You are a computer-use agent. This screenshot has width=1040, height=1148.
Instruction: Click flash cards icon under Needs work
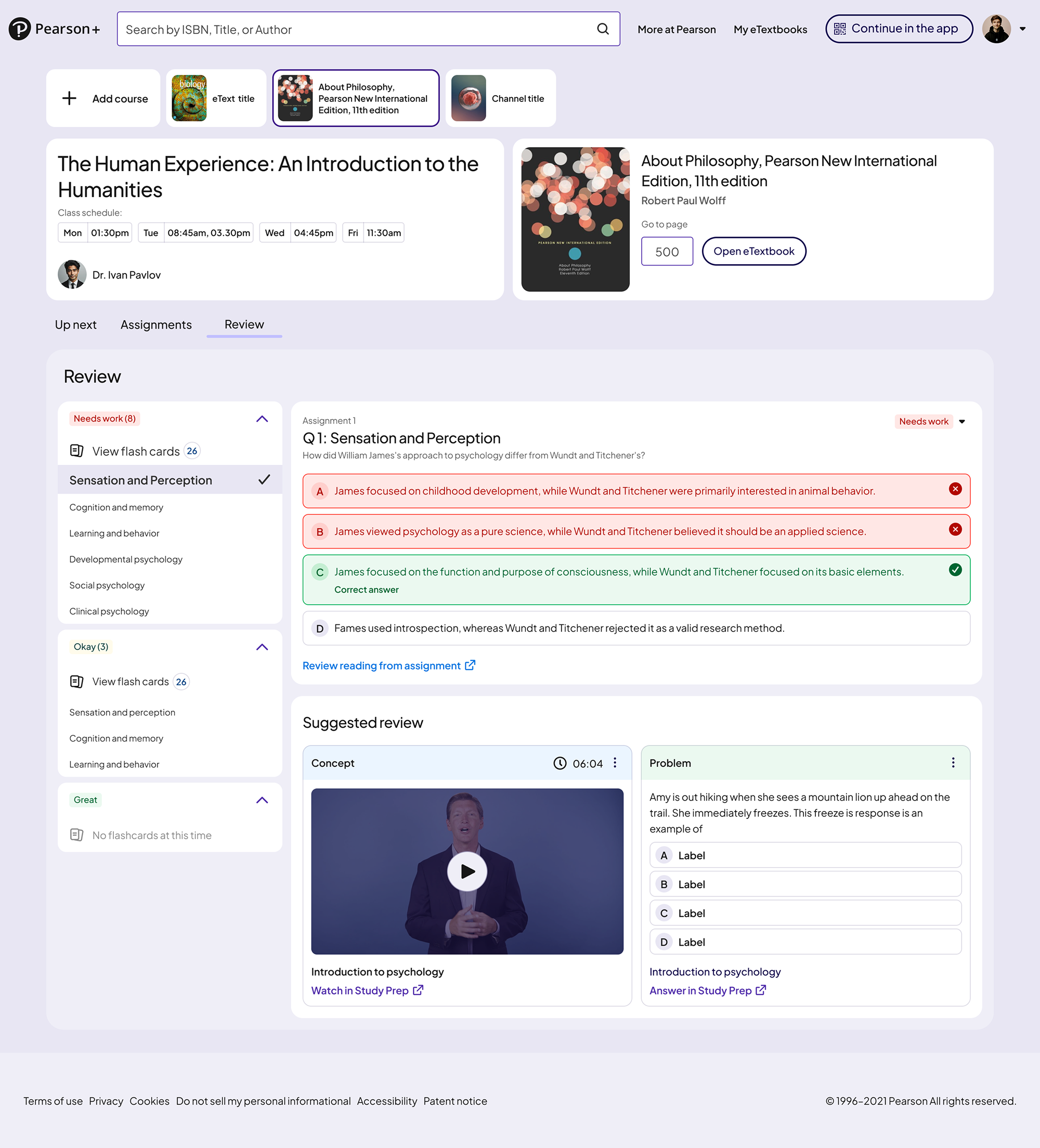coord(77,451)
